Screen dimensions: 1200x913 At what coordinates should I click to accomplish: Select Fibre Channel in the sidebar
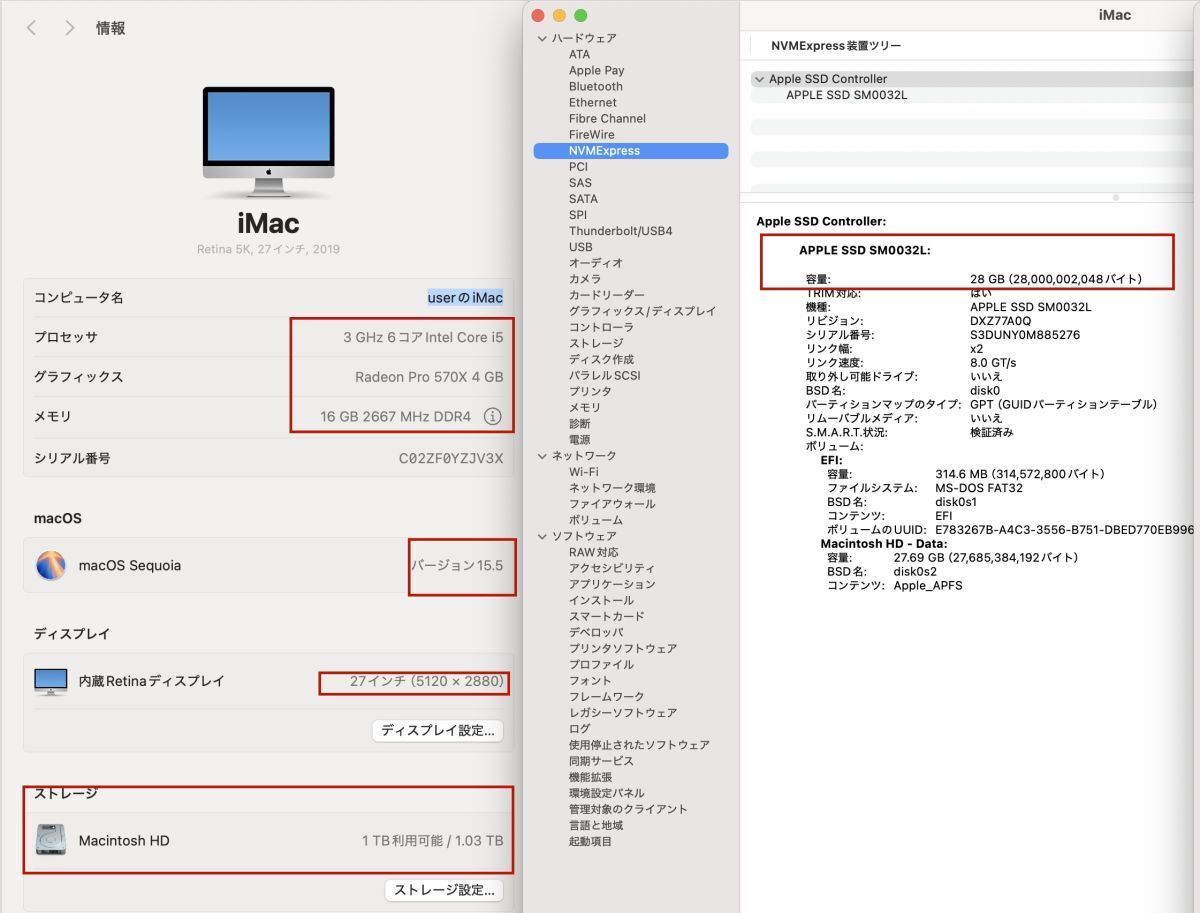tap(608, 118)
